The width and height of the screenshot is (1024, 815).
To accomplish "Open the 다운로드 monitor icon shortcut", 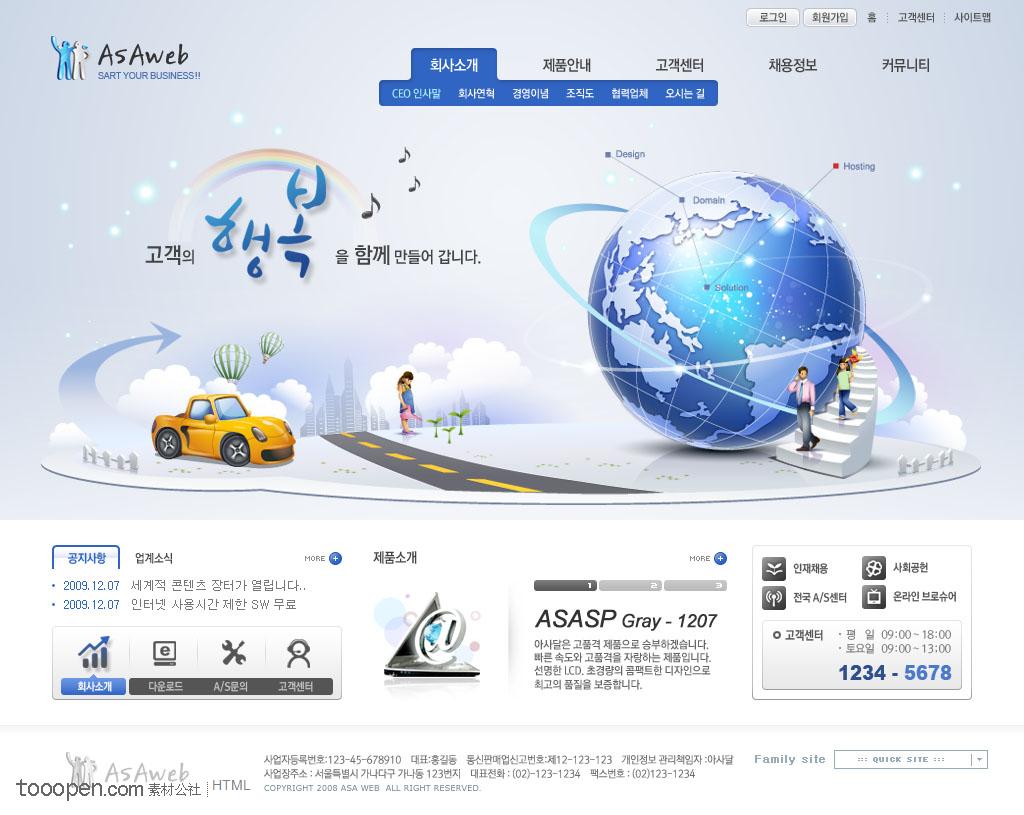I will (164, 652).
